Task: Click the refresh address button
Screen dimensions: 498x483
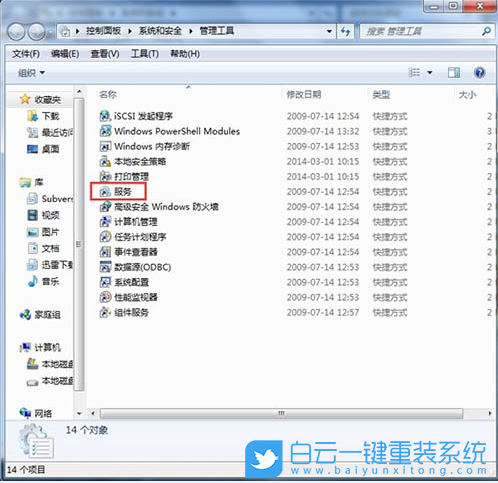Action: coord(345,32)
